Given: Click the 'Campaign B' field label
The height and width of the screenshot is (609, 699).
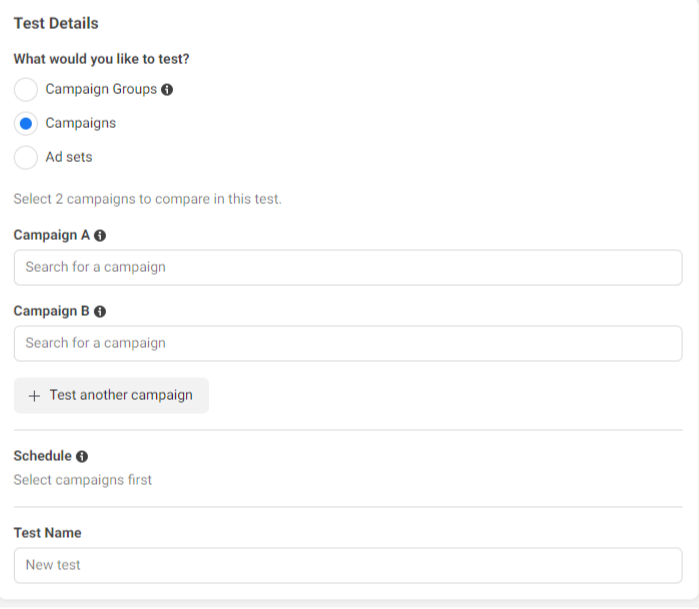Looking at the screenshot, I should (x=52, y=311).
